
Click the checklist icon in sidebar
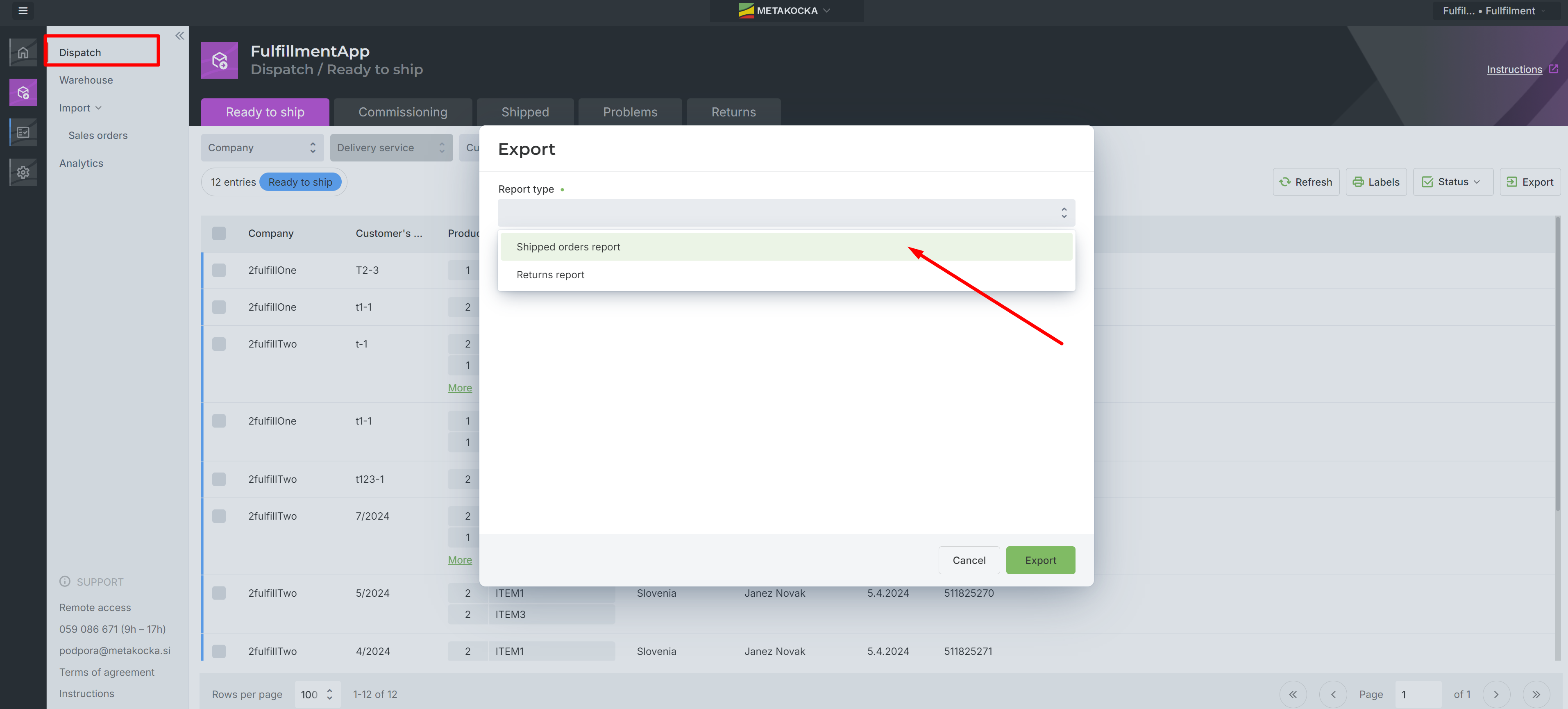tap(23, 132)
